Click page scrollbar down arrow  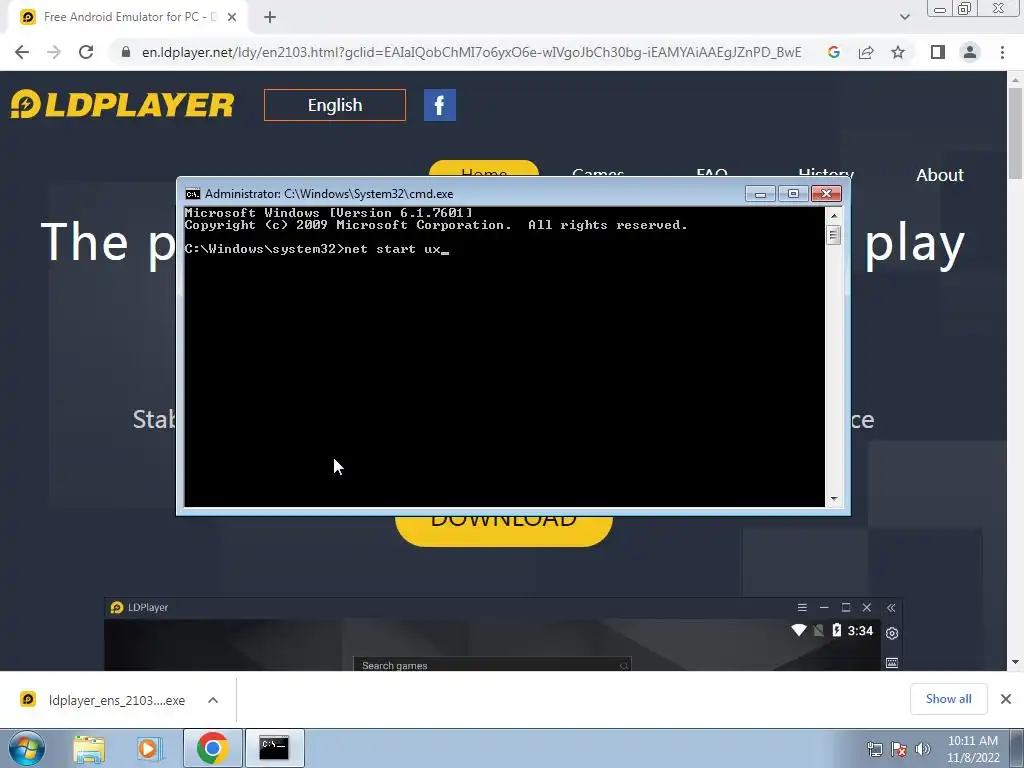1015,662
